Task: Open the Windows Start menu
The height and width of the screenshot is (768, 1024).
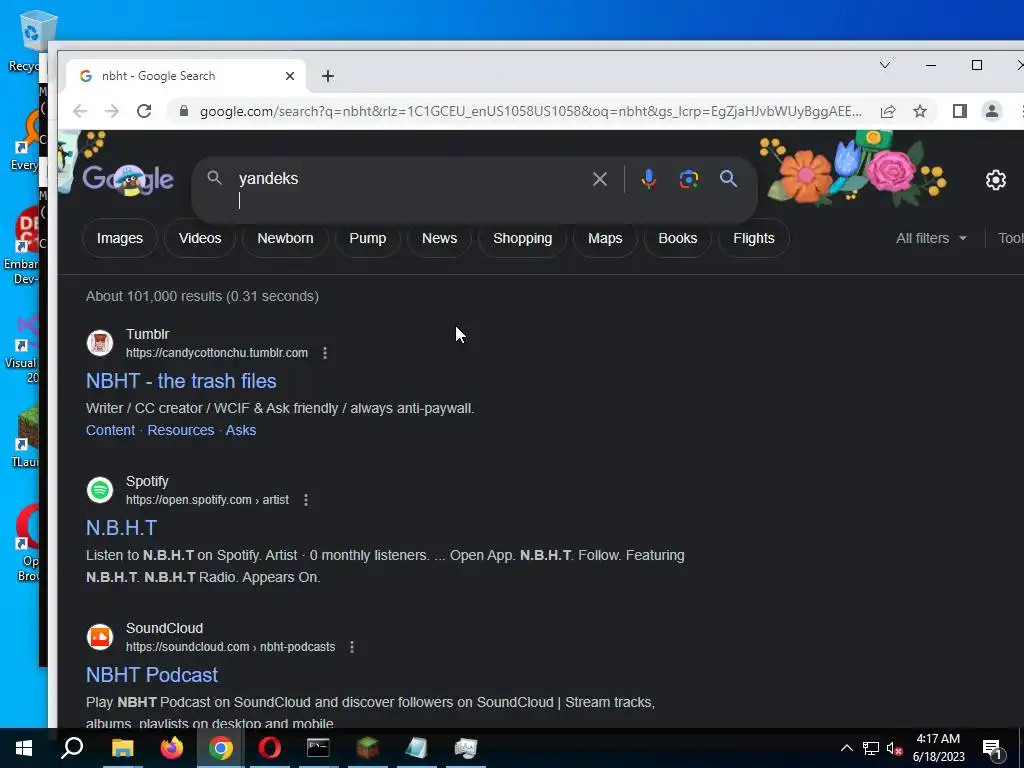Action: click(24, 748)
